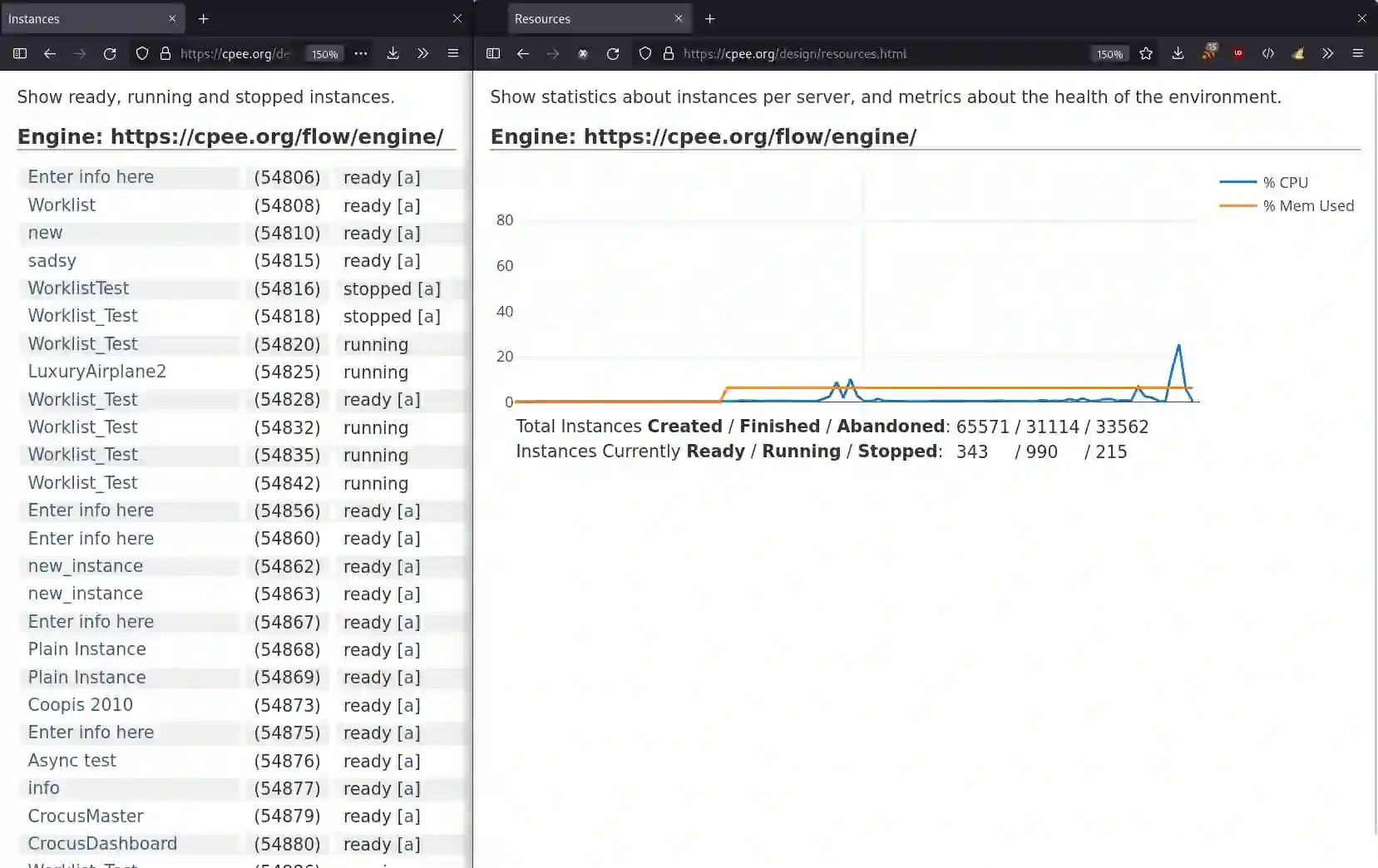Toggle the % CPU legend entry
The width and height of the screenshot is (1378, 868).
pyautogui.click(x=1264, y=182)
